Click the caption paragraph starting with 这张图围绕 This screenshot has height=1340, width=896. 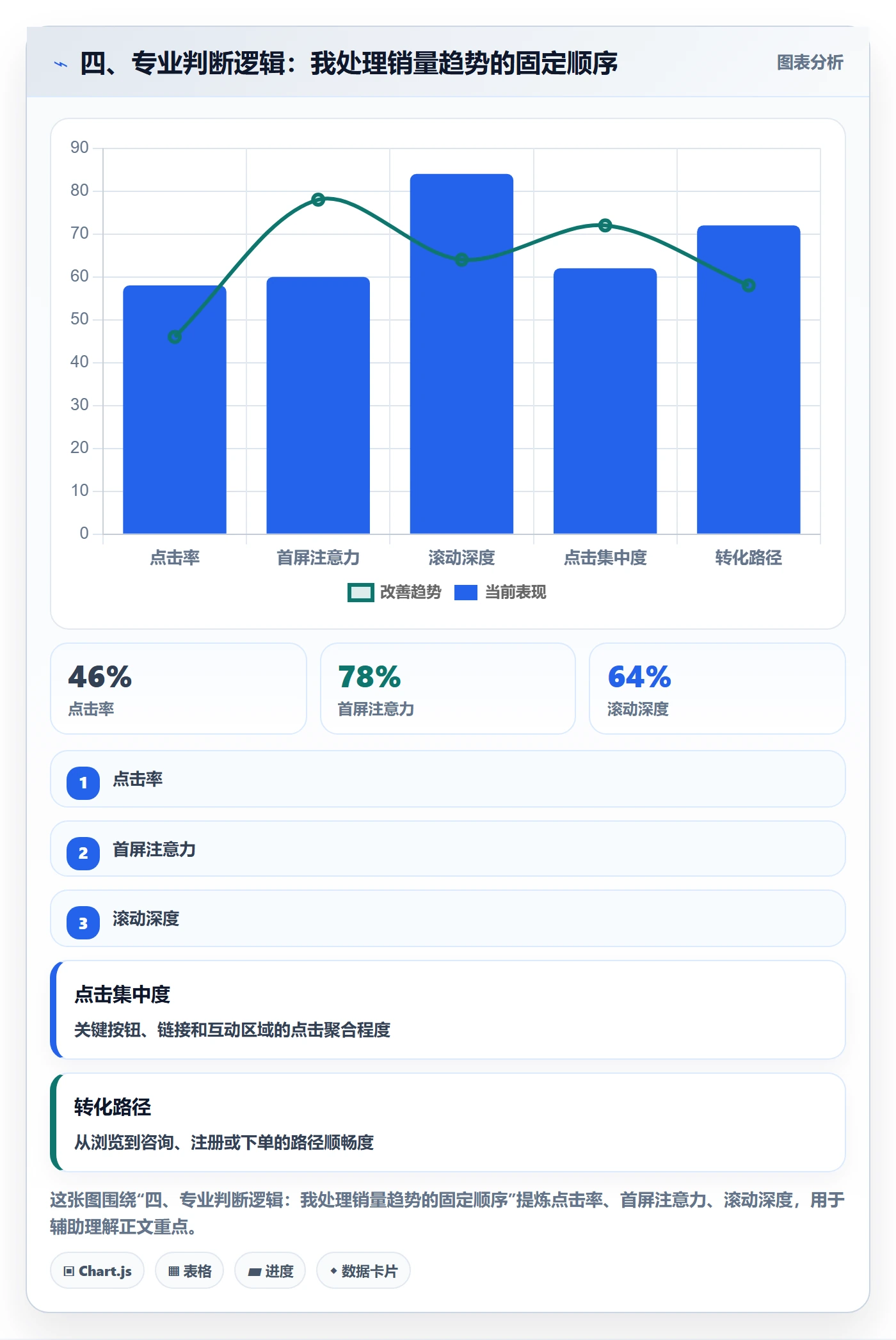point(447,1213)
